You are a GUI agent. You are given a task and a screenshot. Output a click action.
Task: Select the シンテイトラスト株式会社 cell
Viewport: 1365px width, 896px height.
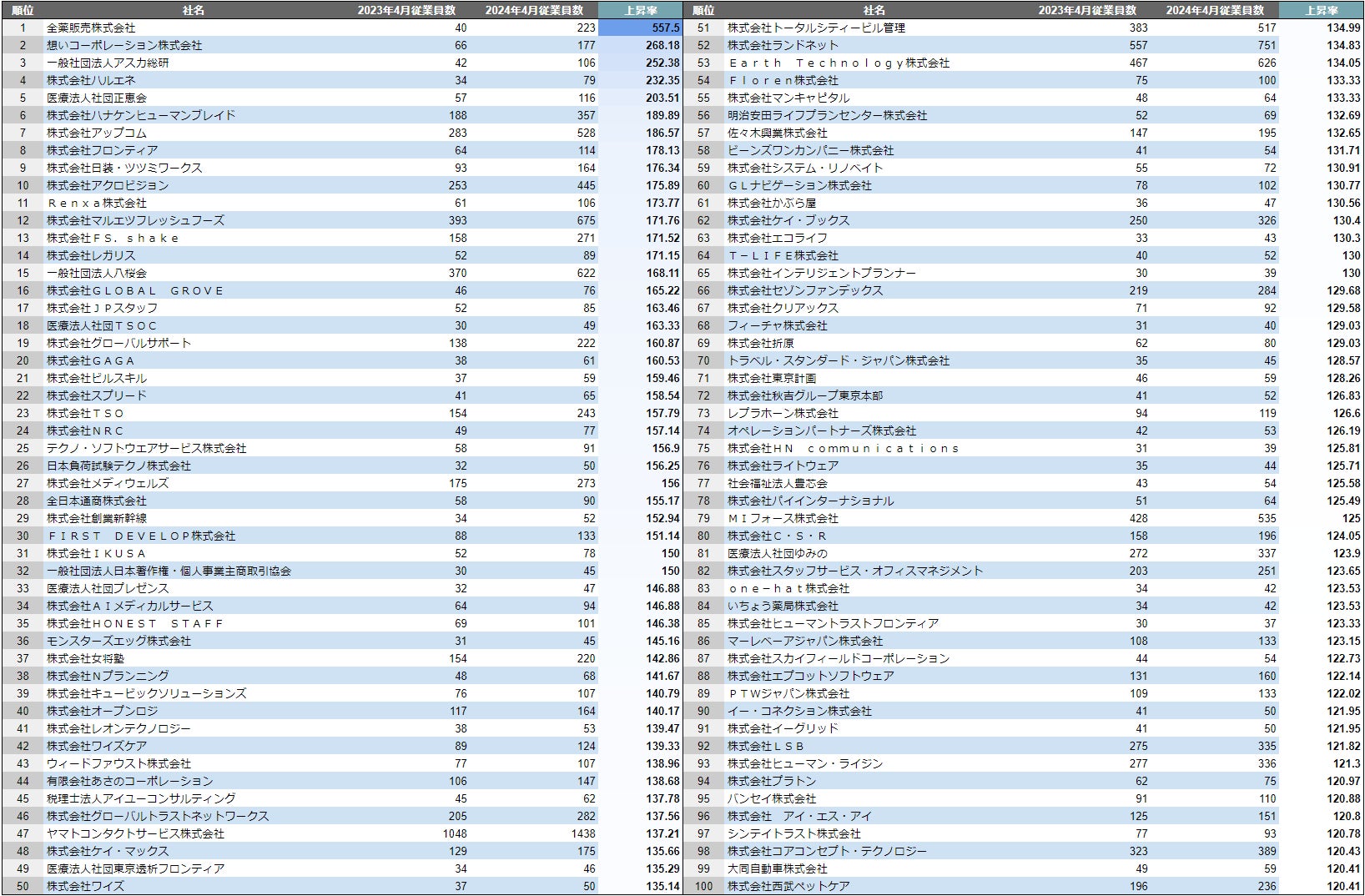click(794, 833)
